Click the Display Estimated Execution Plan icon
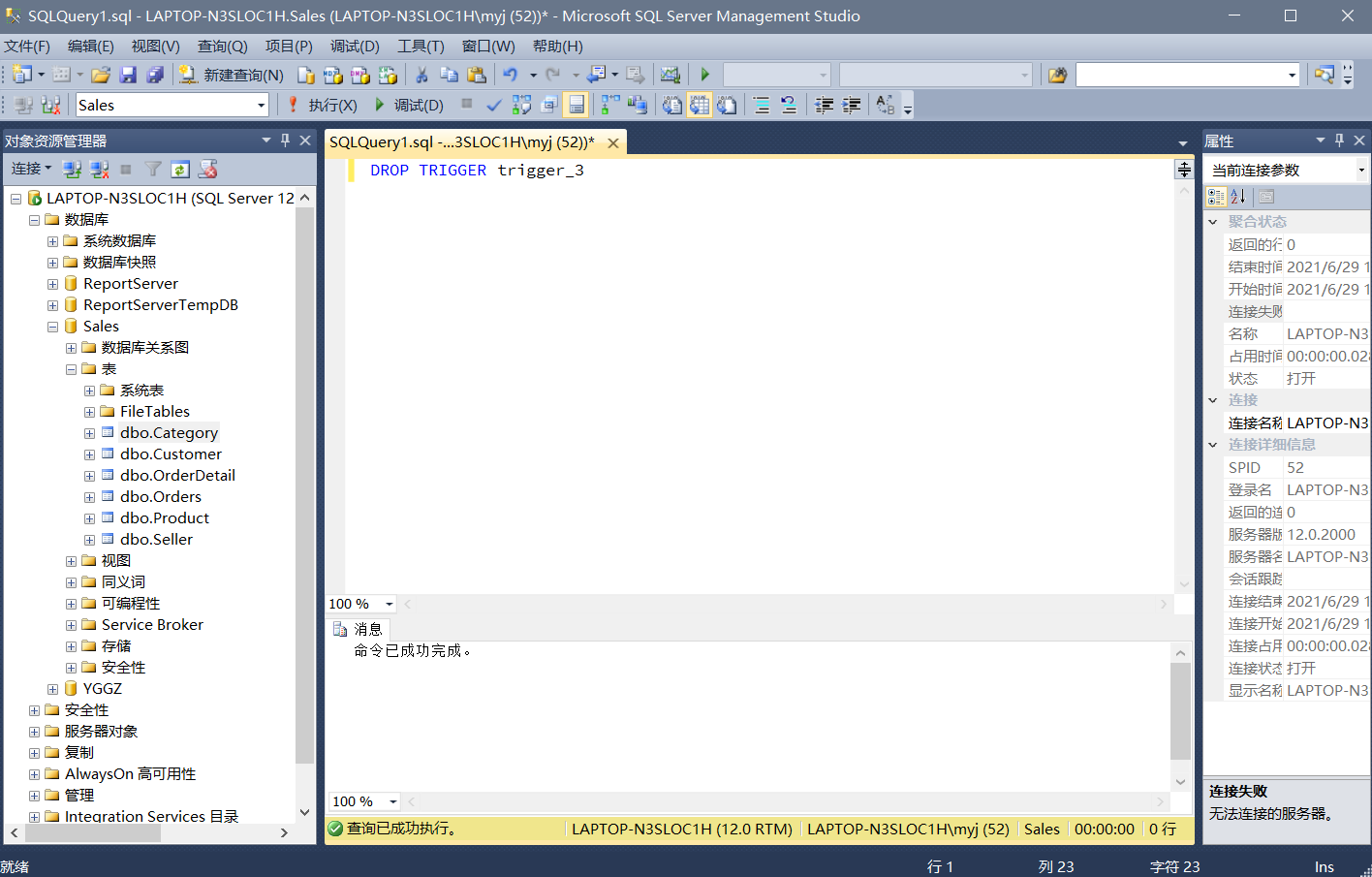Screen dimensions: 1372x877 coord(521,105)
